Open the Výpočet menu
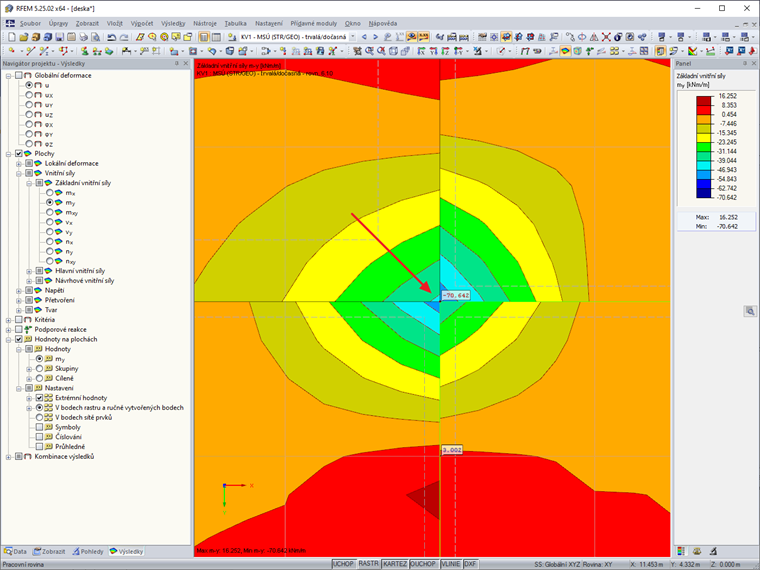760x570 pixels. tap(142, 23)
